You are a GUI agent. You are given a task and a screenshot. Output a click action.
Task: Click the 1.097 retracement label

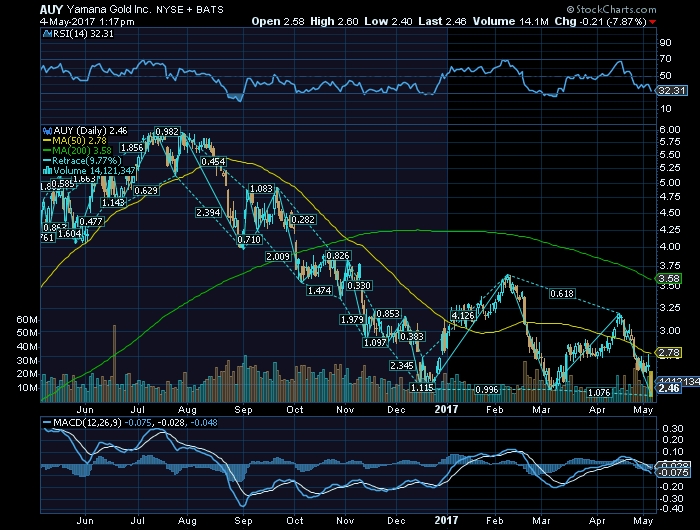coord(375,342)
